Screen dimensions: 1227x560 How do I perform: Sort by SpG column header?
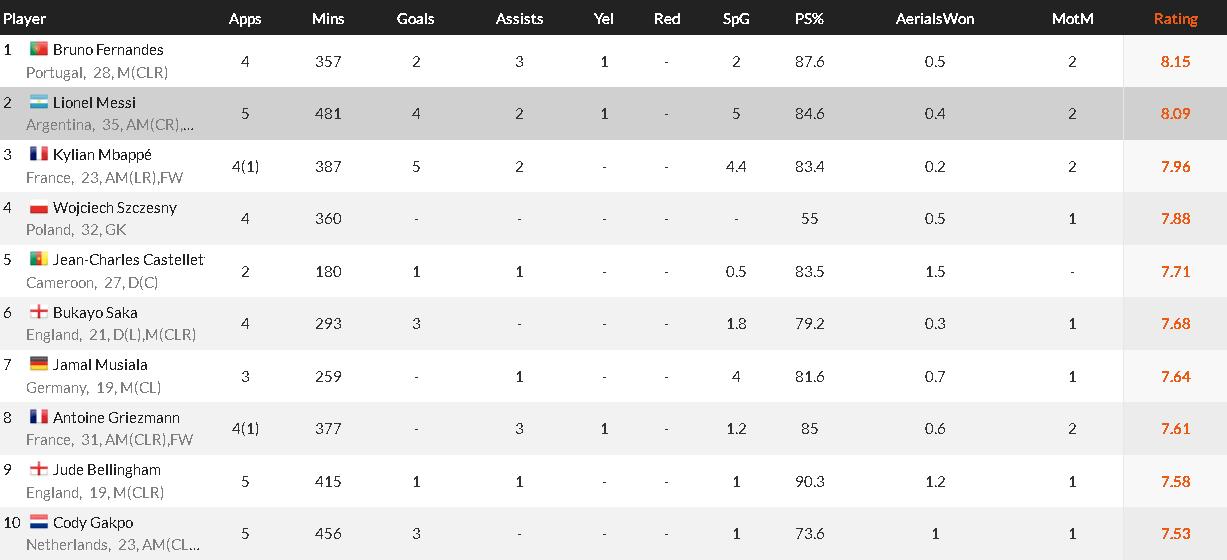pos(736,19)
